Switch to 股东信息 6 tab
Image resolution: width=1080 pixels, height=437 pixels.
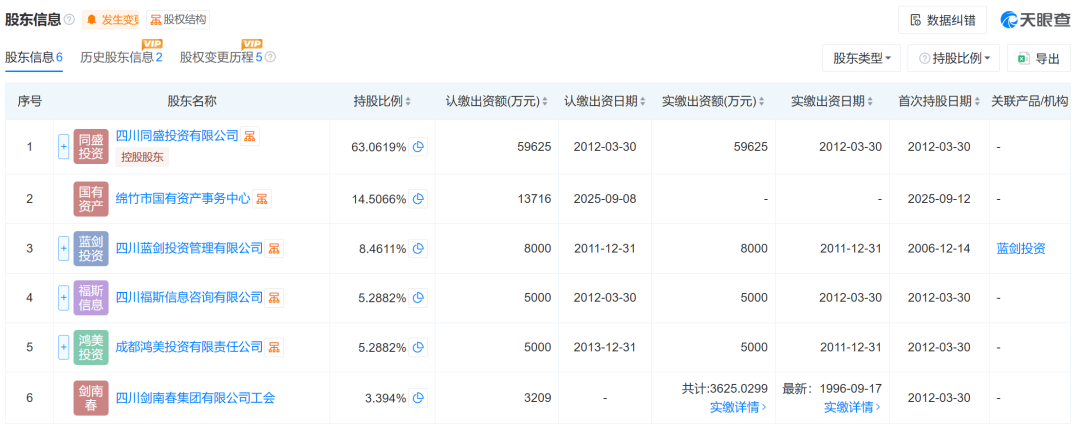34,57
